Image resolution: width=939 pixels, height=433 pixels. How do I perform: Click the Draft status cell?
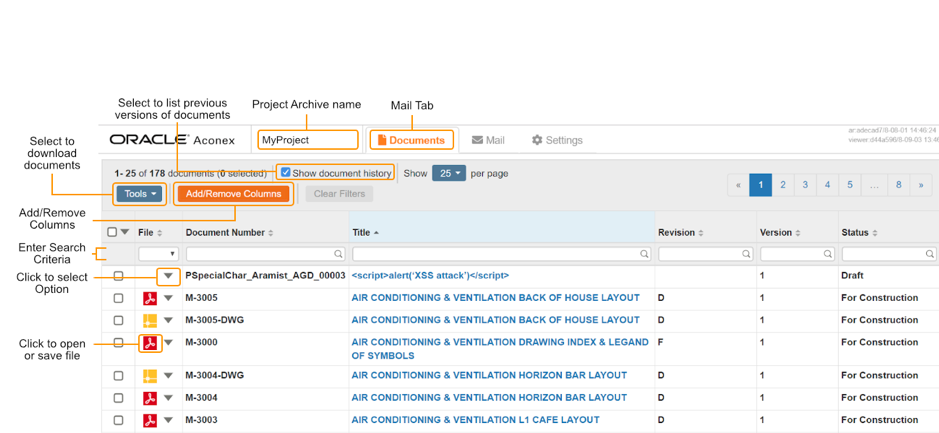[x=852, y=276]
